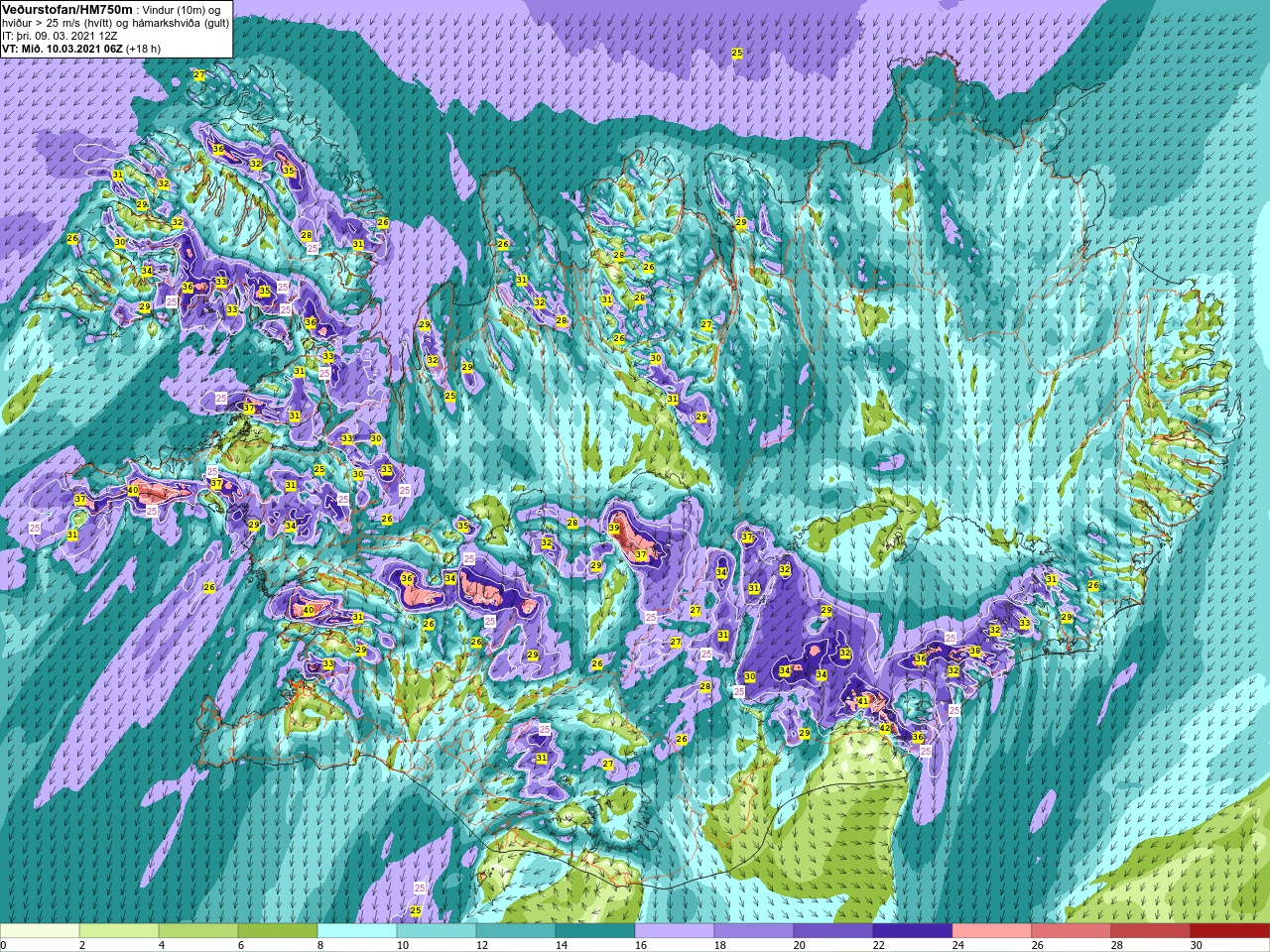Click the 24–26 light pink legend swatch
Image resolution: width=1270 pixels, height=952 pixels.
point(992,931)
